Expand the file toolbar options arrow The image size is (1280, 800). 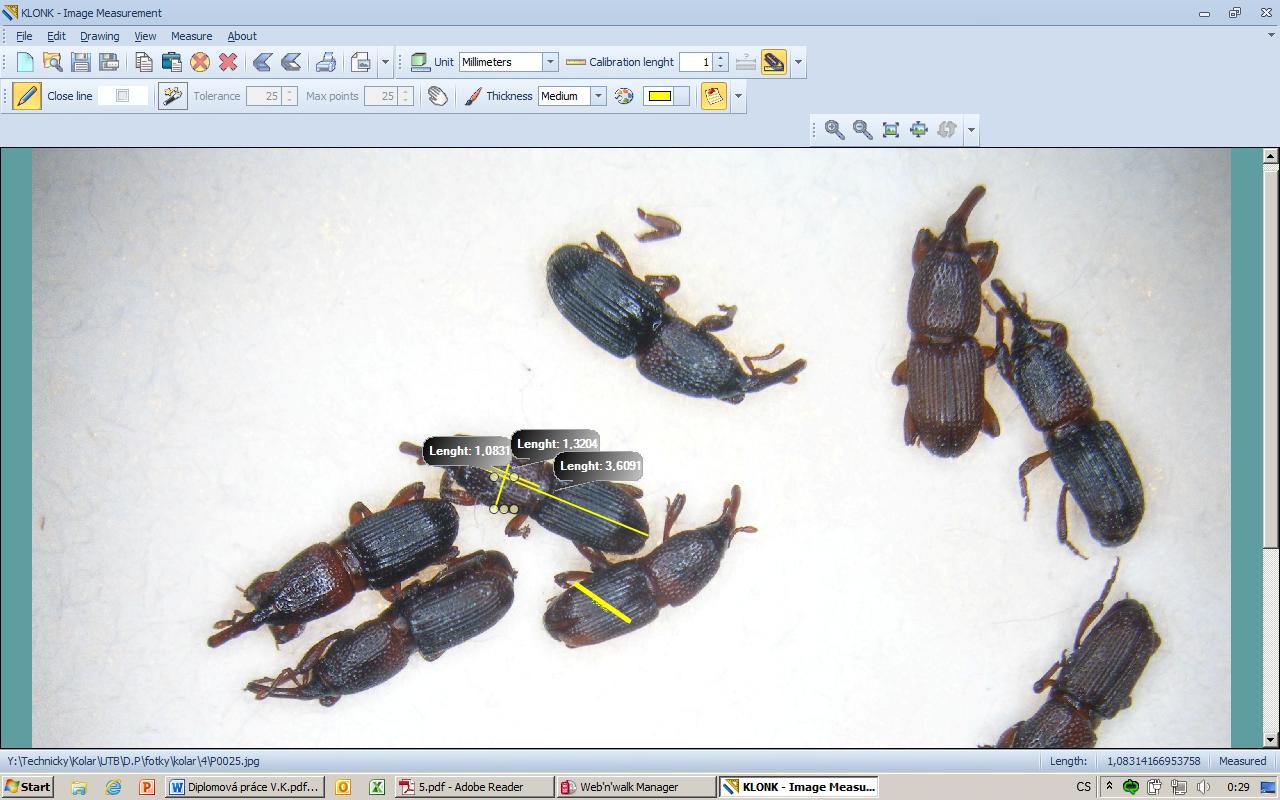tap(385, 62)
